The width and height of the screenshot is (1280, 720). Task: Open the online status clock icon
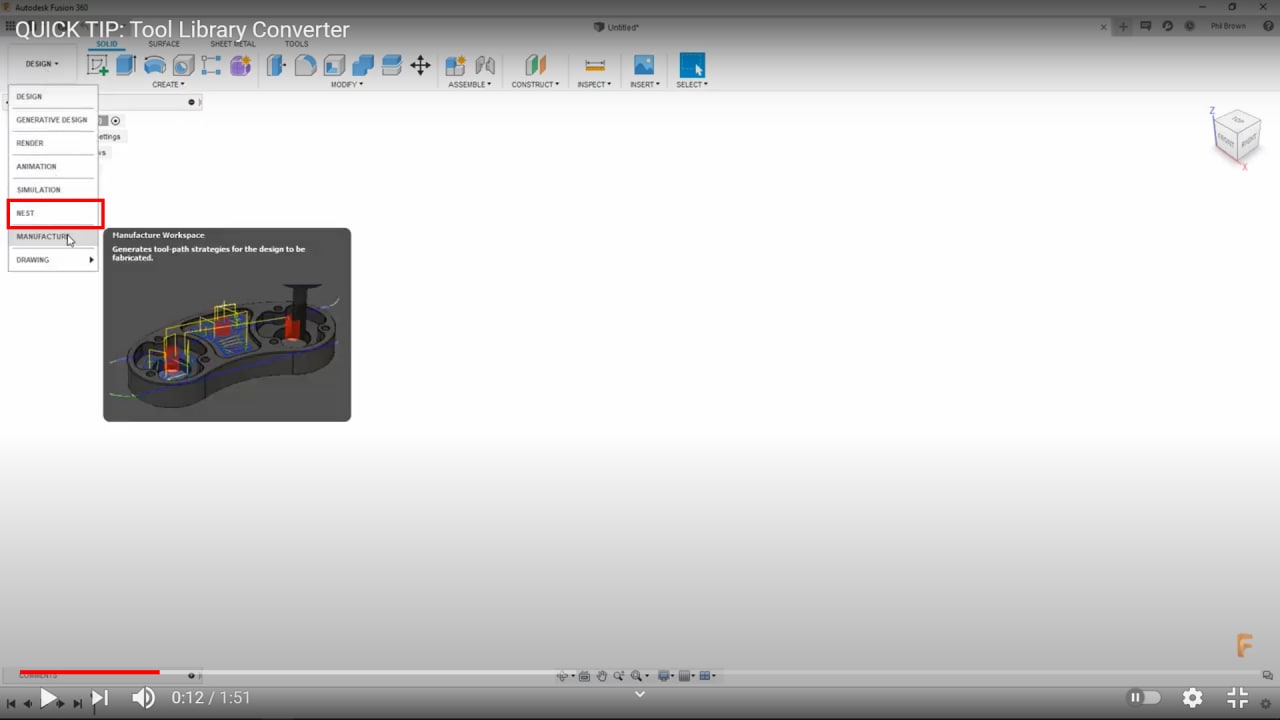pos(1188,27)
